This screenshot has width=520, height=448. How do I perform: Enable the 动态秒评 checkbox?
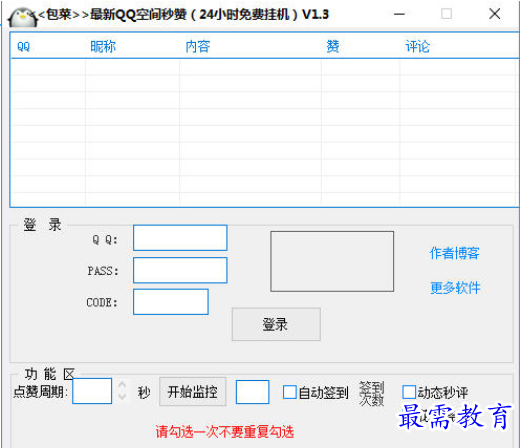point(409,392)
